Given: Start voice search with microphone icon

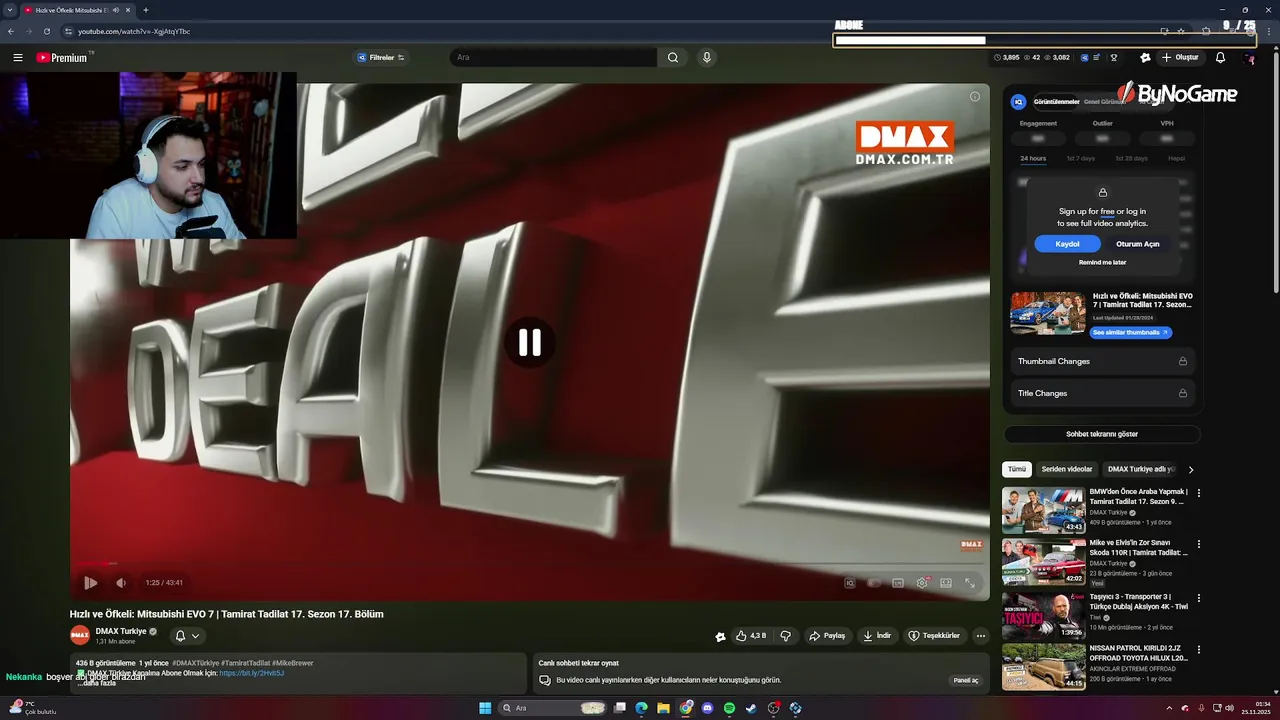Looking at the screenshot, I should pos(707,58).
